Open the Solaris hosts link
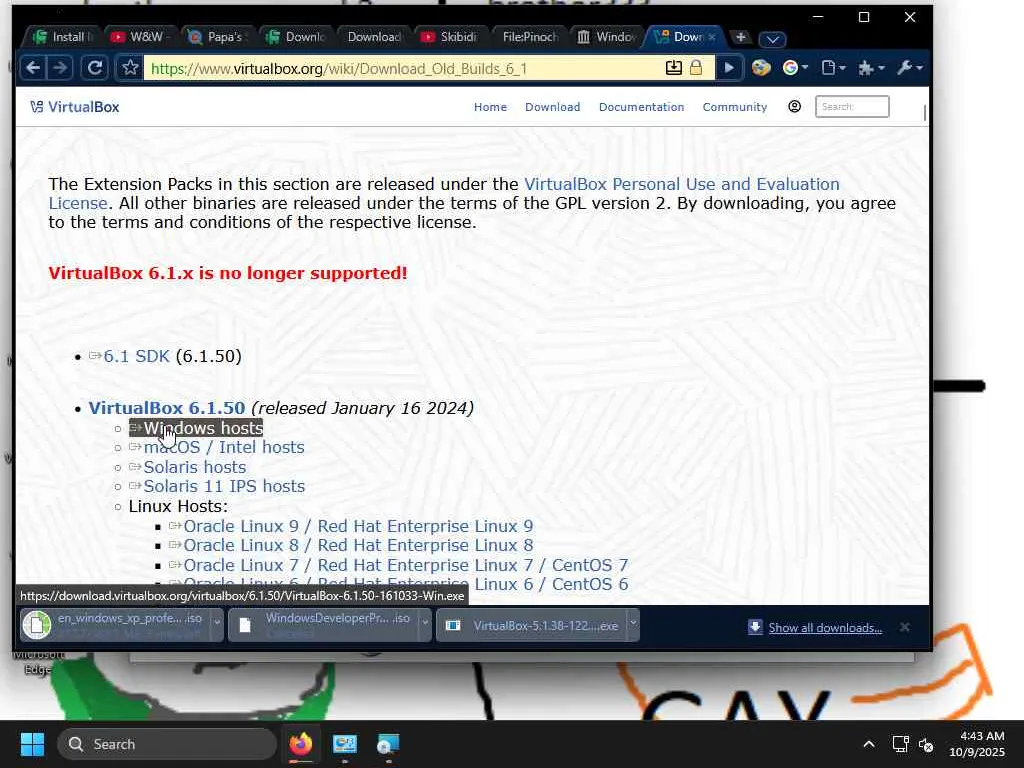Viewport: 1024px width, 768px height. [x=195, y=468]
